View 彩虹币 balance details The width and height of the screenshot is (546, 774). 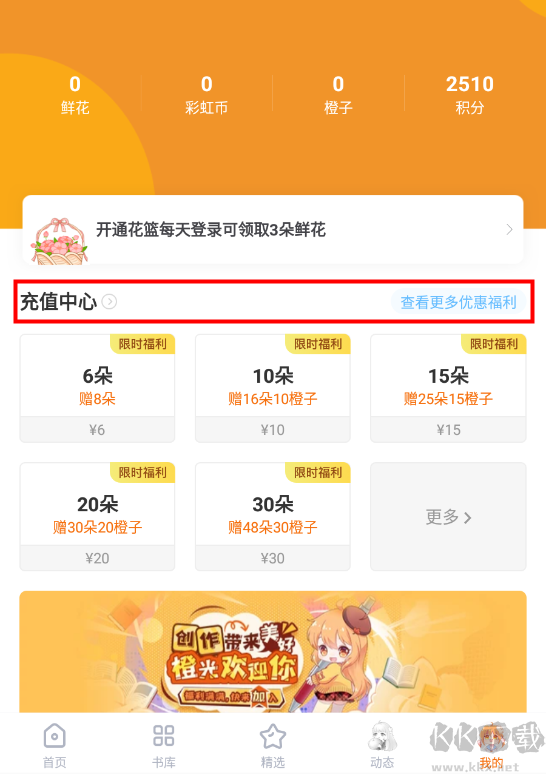[206, 95]
